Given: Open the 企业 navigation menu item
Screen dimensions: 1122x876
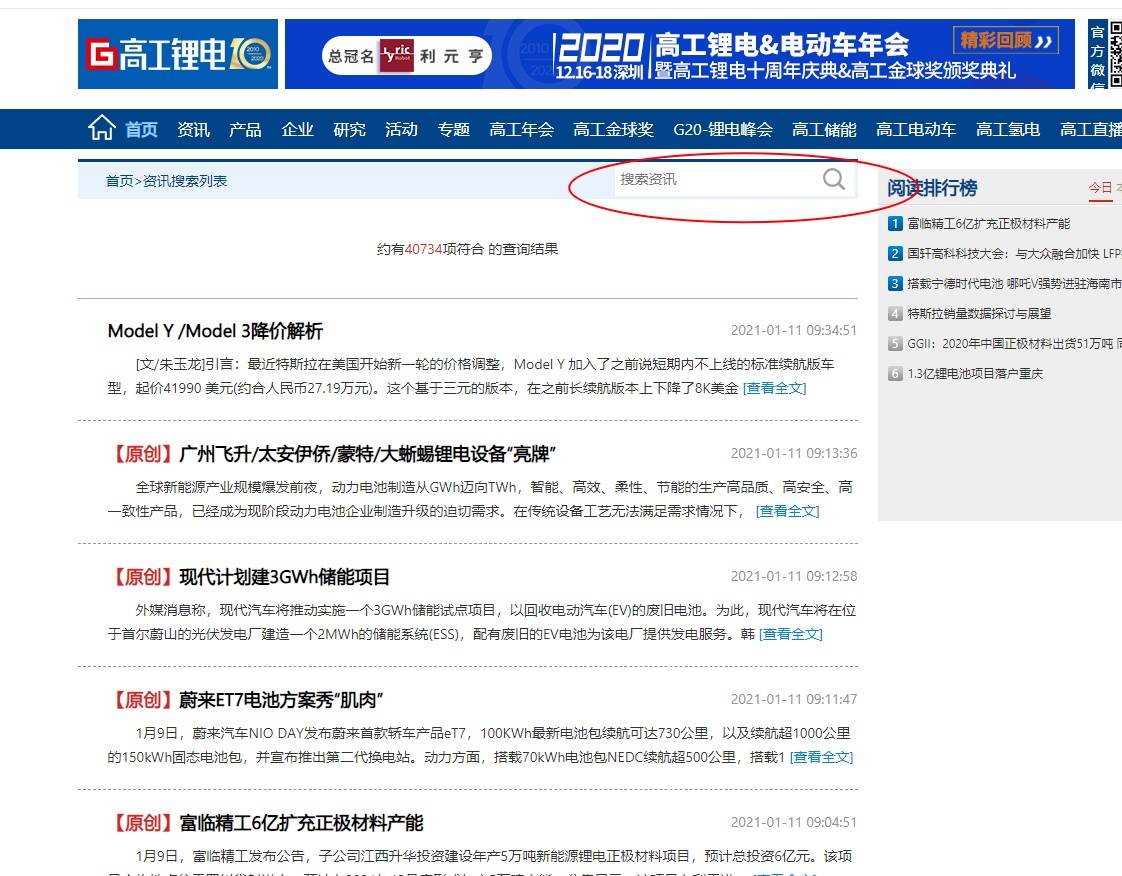Looking at the screenshot, I should tap(298, 130).
